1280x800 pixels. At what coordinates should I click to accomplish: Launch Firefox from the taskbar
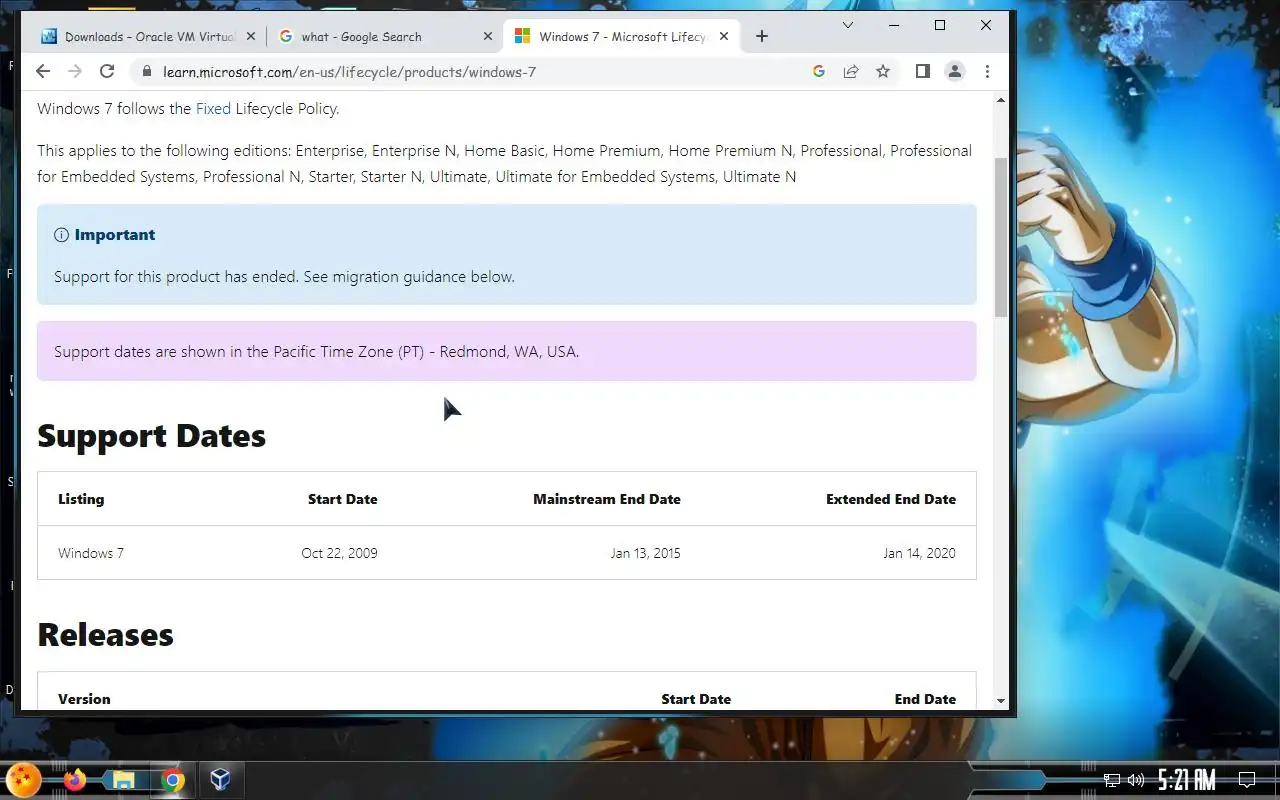pyautogui.click(x=75, y=780)
